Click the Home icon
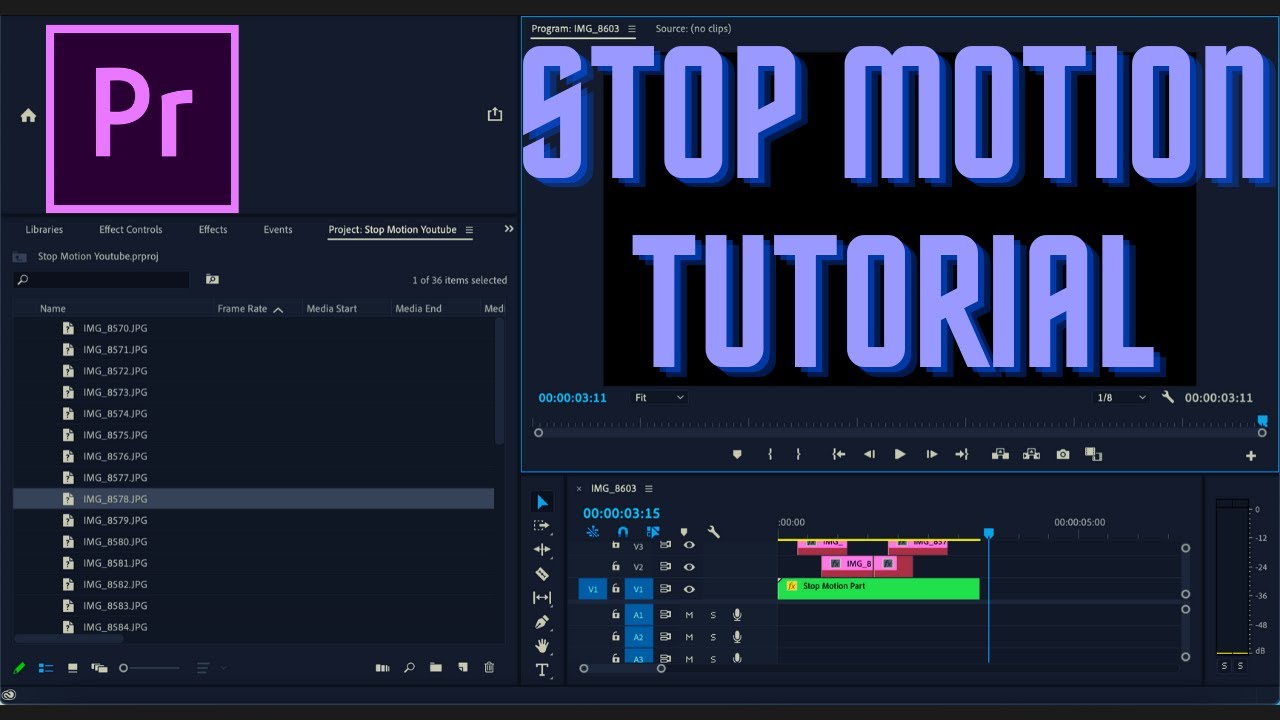The height and width of the screenshot is (720, 1280). (28, 116)
